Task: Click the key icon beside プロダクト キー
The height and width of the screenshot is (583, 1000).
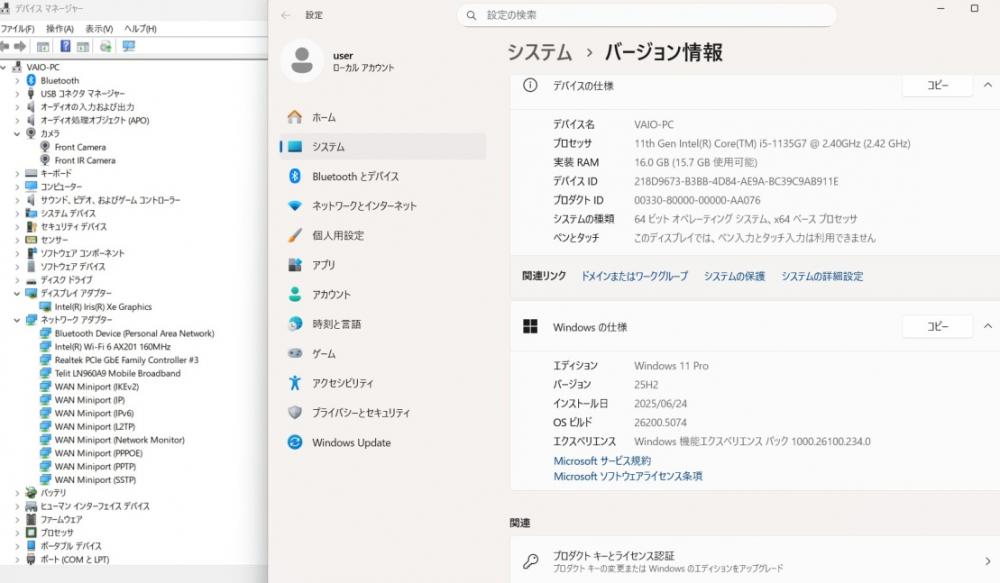Action: [531, 561]
